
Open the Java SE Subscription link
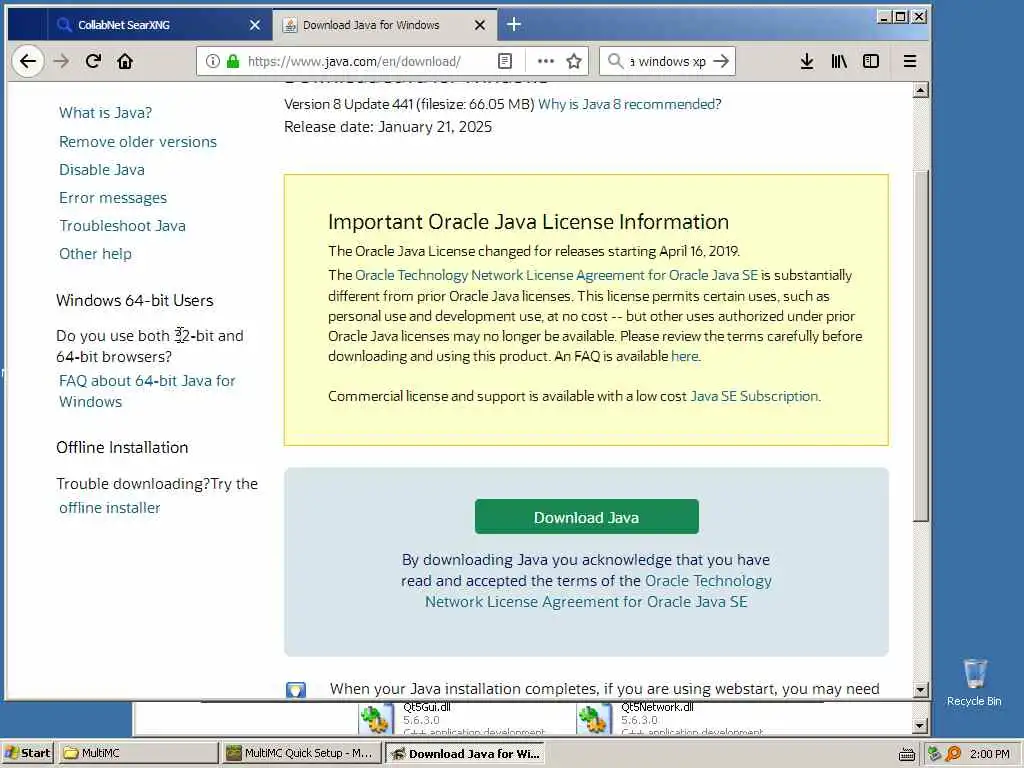pyautogui.click(x=754, y=396)
